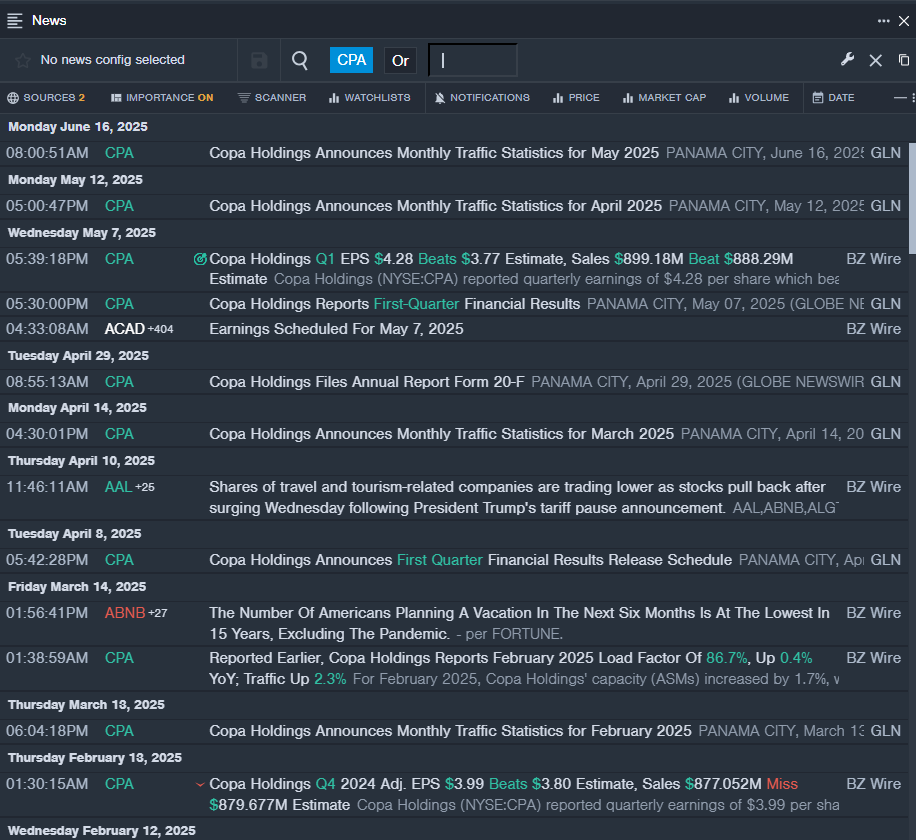The height and width of the screenshot is (840, 916).
Task: Click the News panel list icon in title bar
Action: point(15,20)
